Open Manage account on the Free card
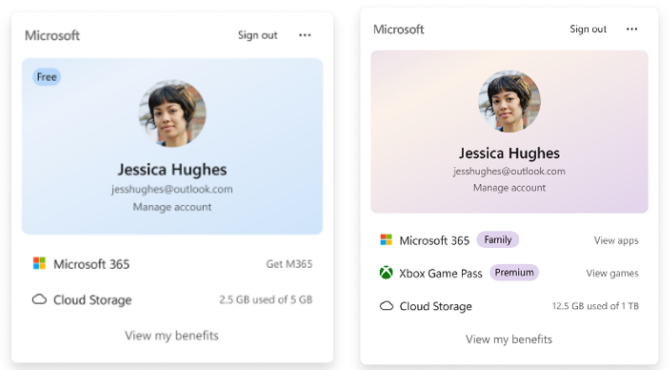The width and height of the screenshot is (671, 370). coord(172,207)
